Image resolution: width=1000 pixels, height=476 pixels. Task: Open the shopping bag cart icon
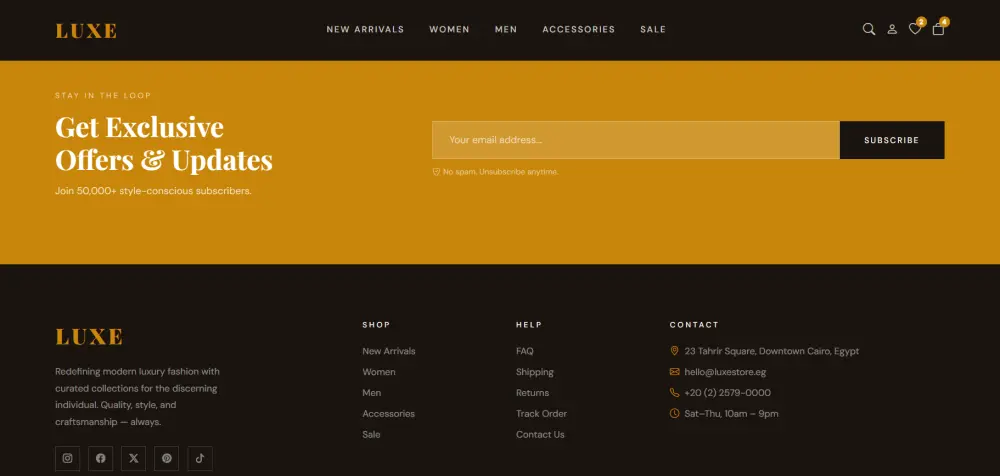(x=938, y=29)
